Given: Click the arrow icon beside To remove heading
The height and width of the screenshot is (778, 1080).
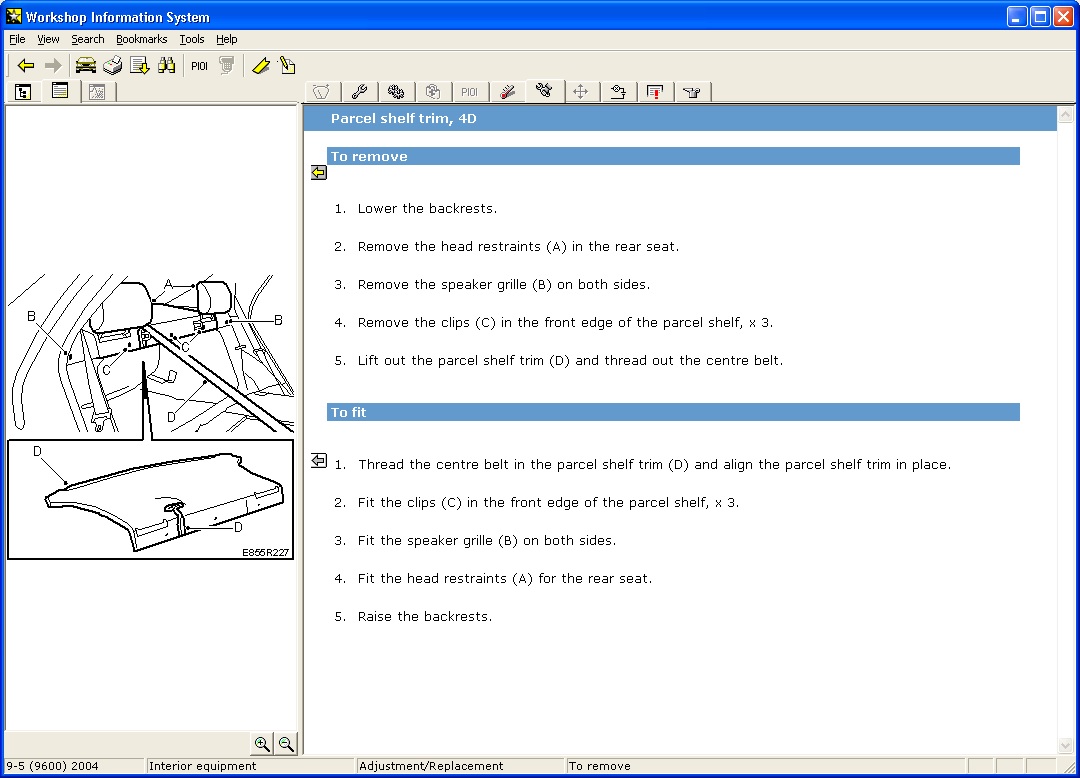Looking at the screenshot, I should pos(319,173).
